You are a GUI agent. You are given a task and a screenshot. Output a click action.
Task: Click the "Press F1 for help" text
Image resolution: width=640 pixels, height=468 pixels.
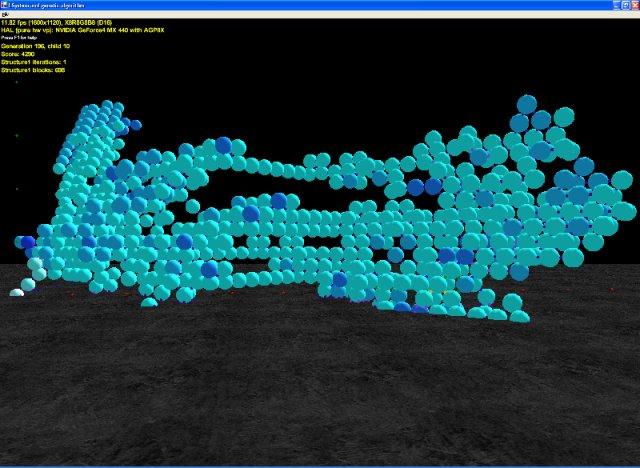coord(21,38)
